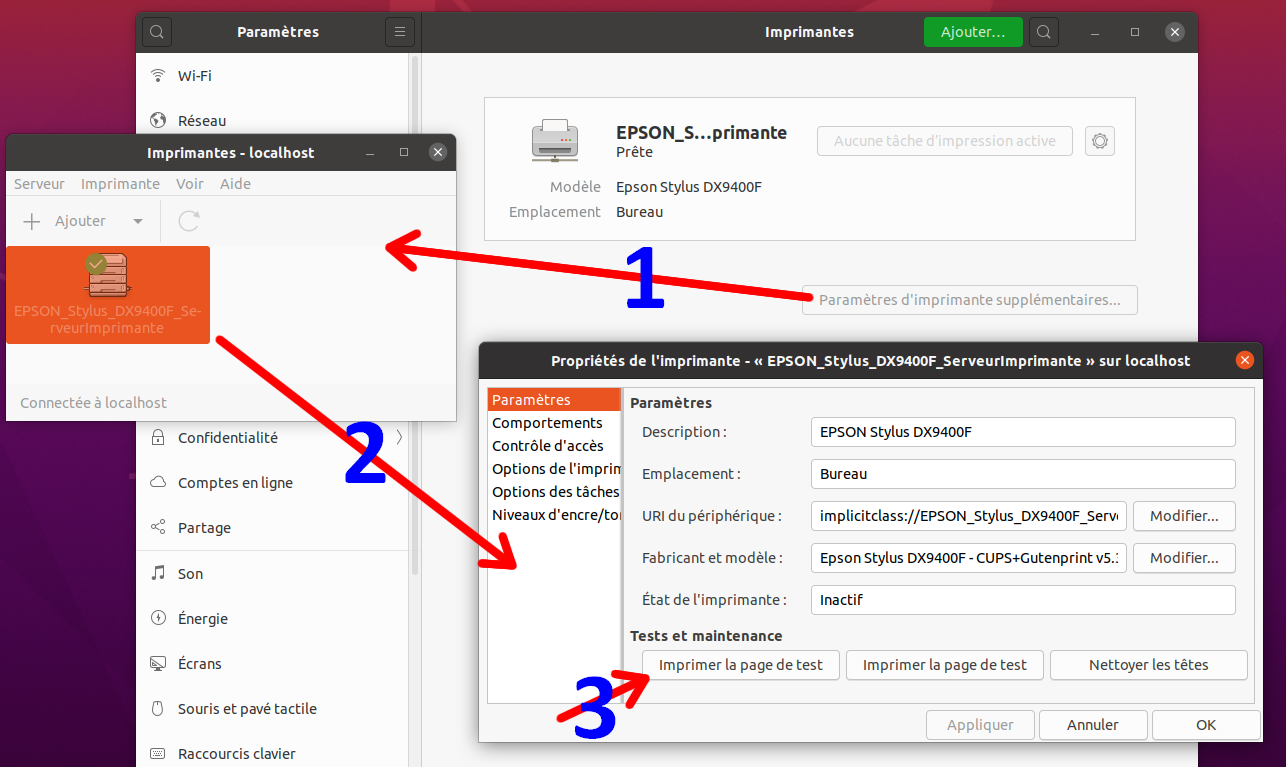Click the 'Tests et maintenance' heading
Viewport: 1286px width, 767px height.
pyautogui.click(x=706, y=636)
